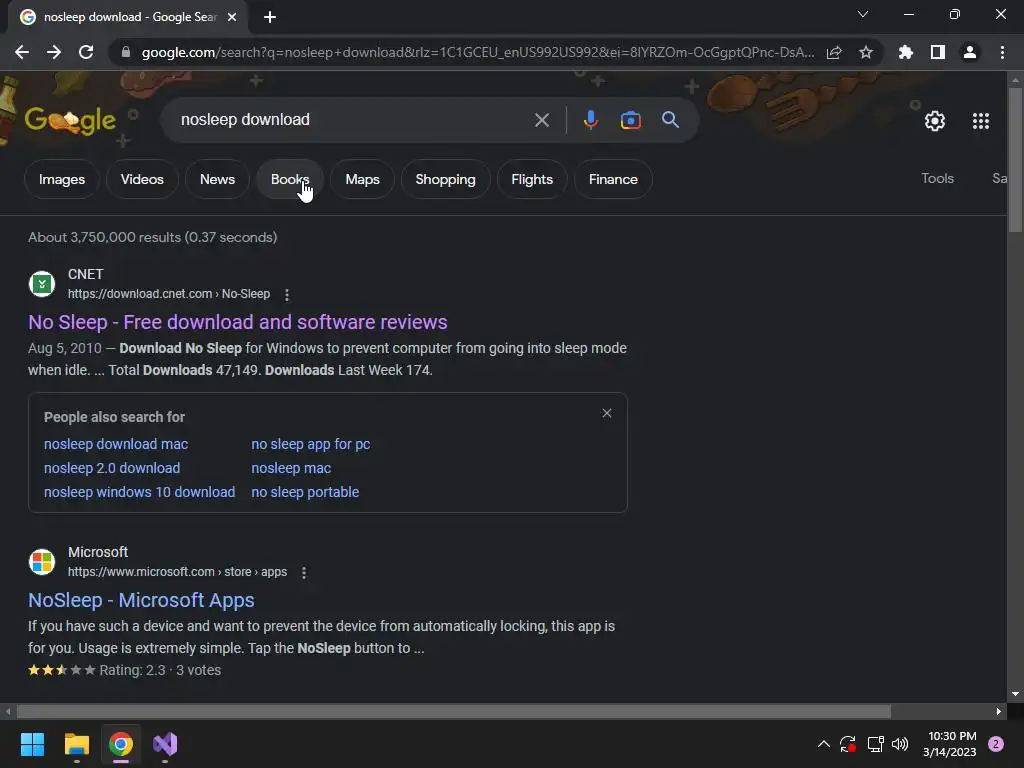Switch to Shopping results
This screenshot has height=768, width=1024.
pyautogui.click(x=445, y=179)
